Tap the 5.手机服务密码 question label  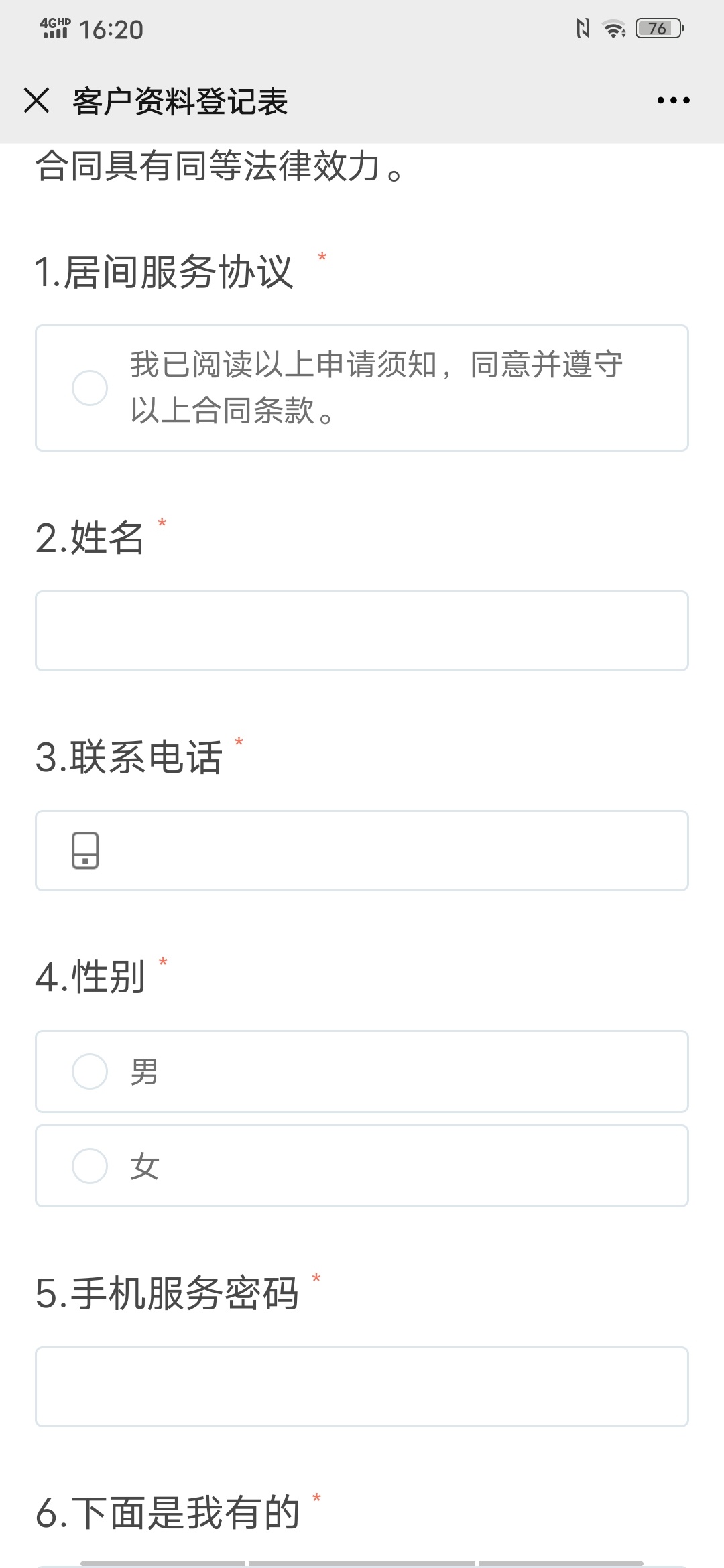coord(167,1293)
